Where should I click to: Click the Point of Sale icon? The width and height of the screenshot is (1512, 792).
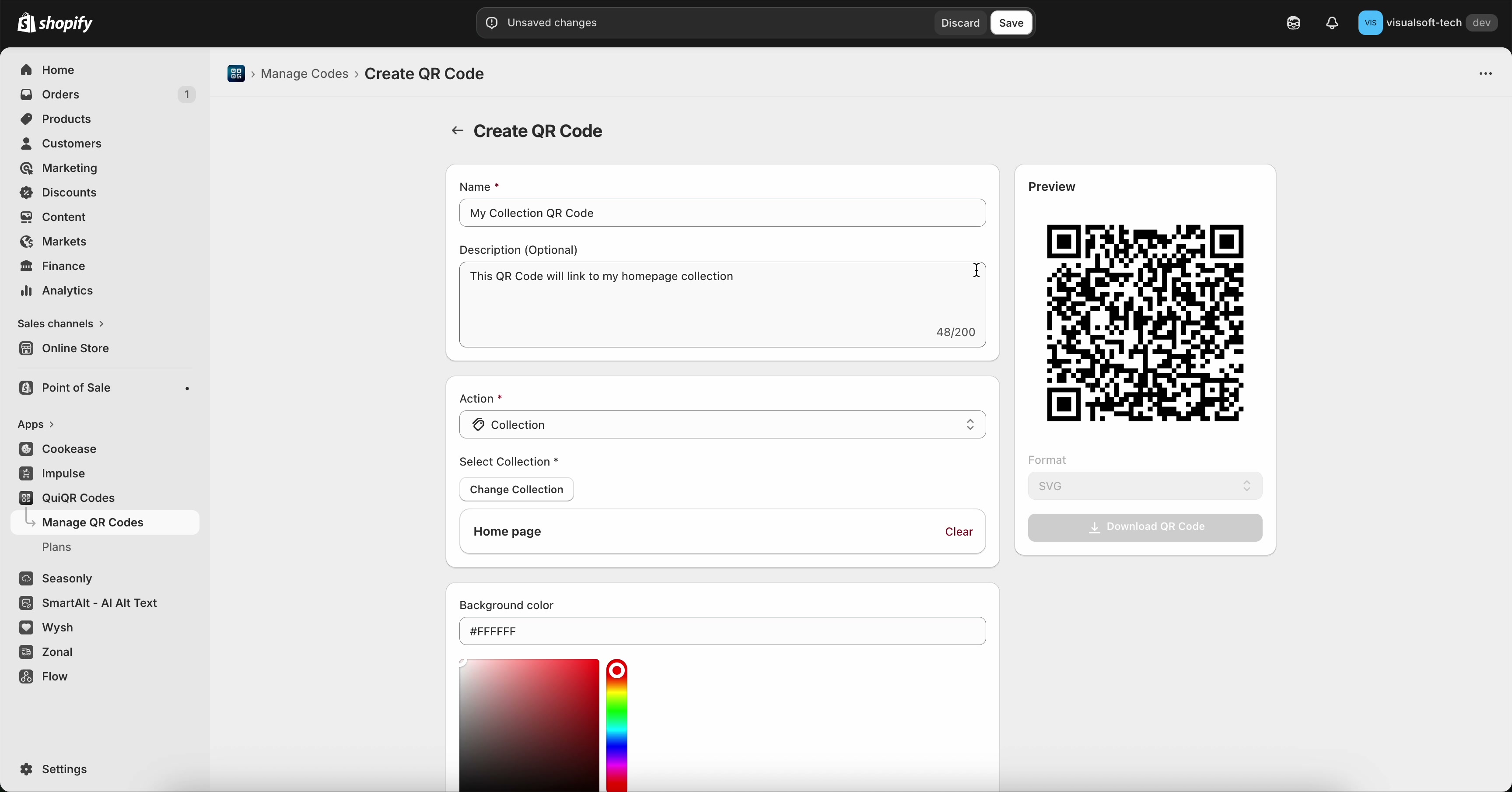point(26,388)
